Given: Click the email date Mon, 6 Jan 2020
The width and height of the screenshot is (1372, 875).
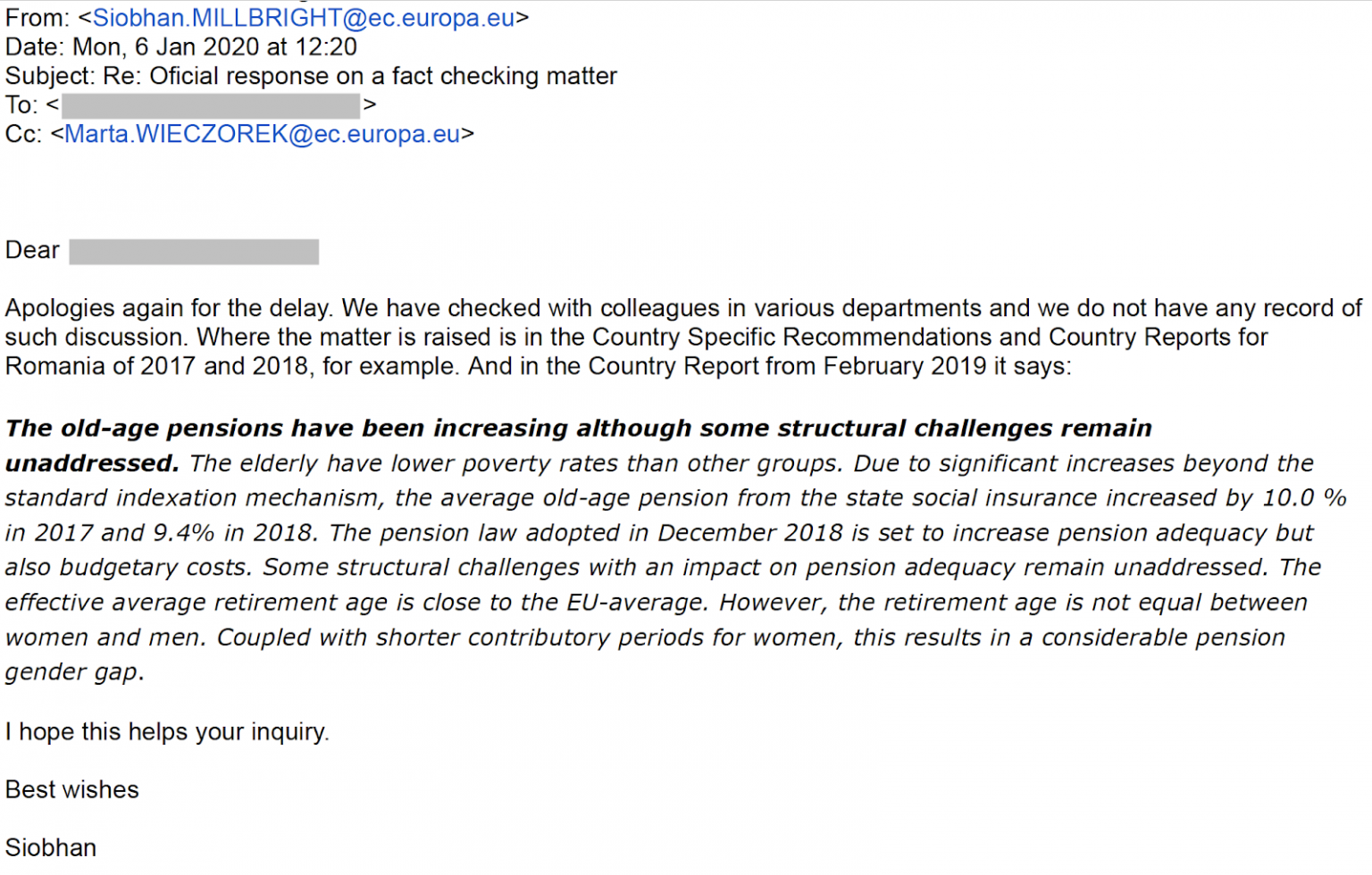Looking at the screenshot, I should 214,47.
